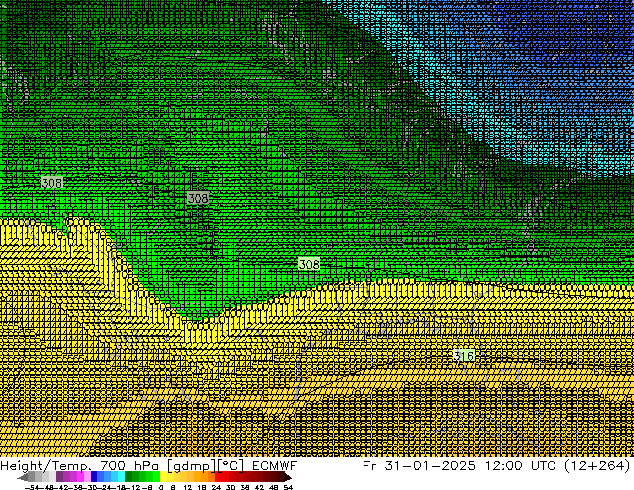Click the 316 height contour label
Screen dimensions: 634x490
464,356
